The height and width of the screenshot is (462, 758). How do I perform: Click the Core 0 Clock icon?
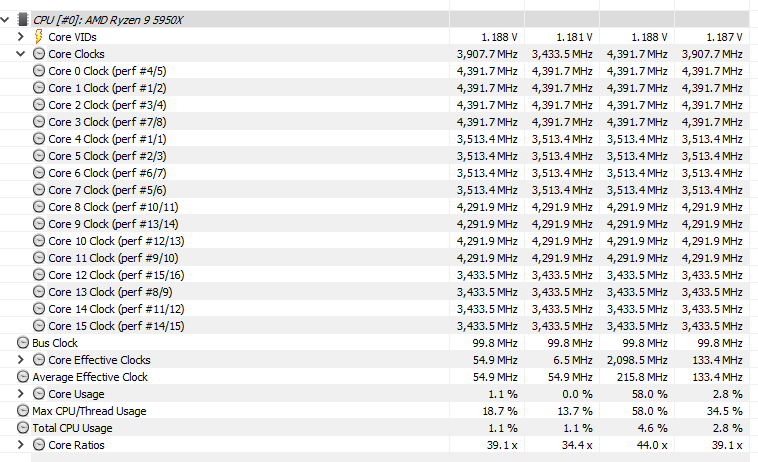tap(39, 71)
